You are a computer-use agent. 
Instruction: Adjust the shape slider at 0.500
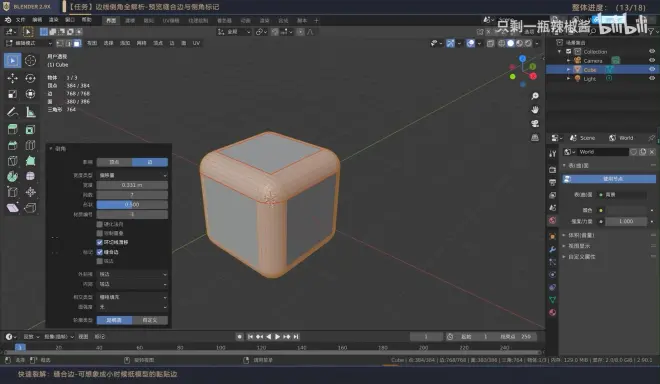pos(132,205)
